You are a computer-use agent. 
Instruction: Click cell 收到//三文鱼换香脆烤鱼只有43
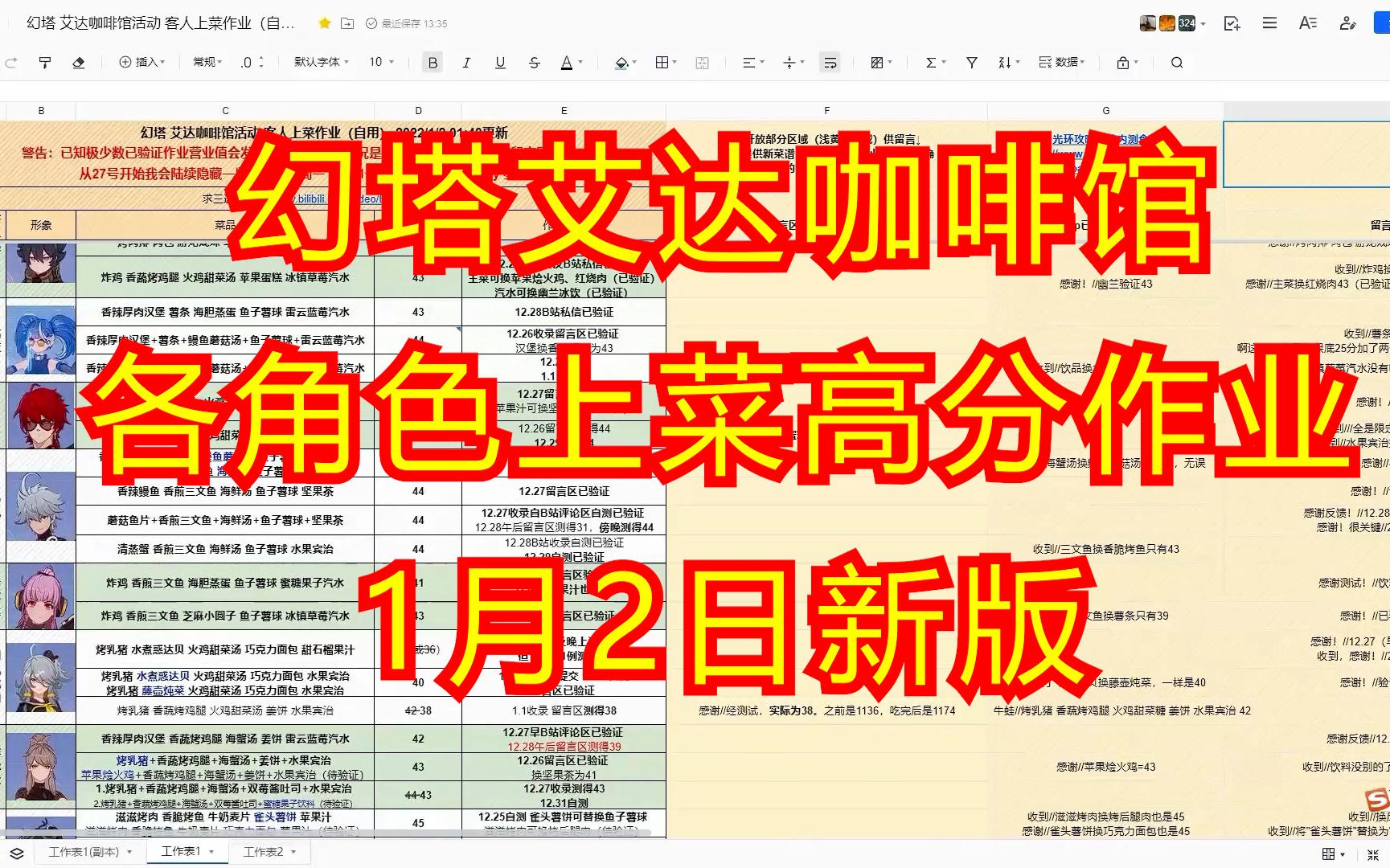(1105, 550)
